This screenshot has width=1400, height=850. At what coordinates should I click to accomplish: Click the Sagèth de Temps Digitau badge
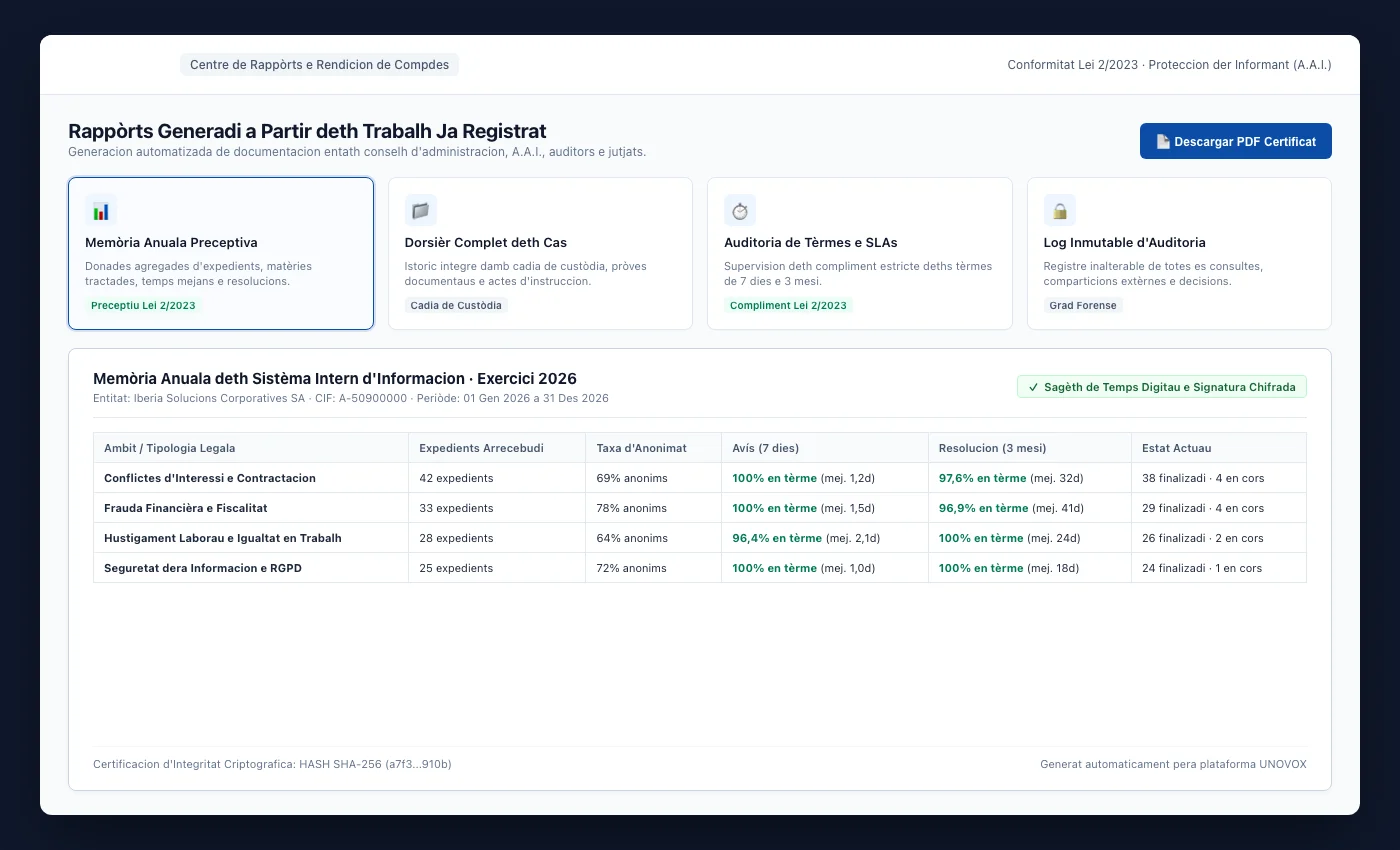1162,387
